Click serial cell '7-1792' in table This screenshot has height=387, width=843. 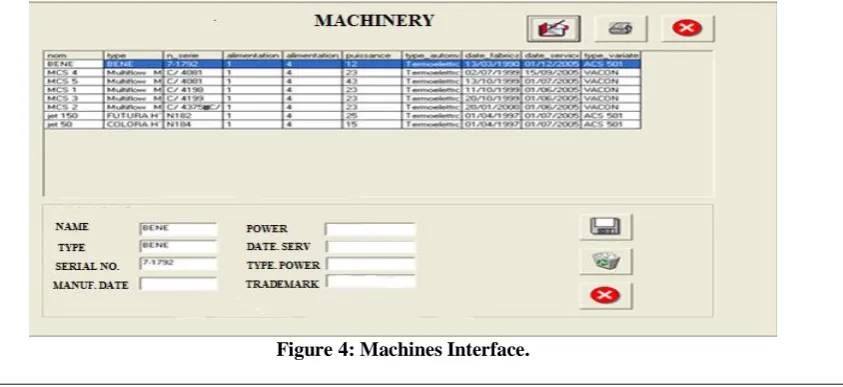point(193,64)
